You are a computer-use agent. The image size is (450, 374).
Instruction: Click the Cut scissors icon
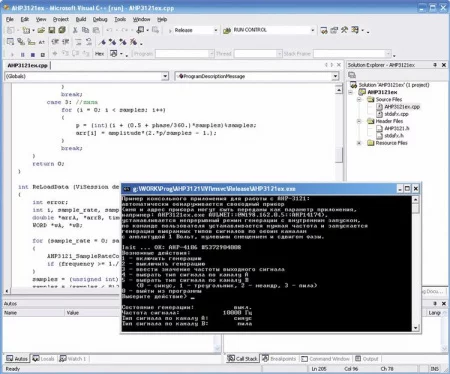(75, 30)
